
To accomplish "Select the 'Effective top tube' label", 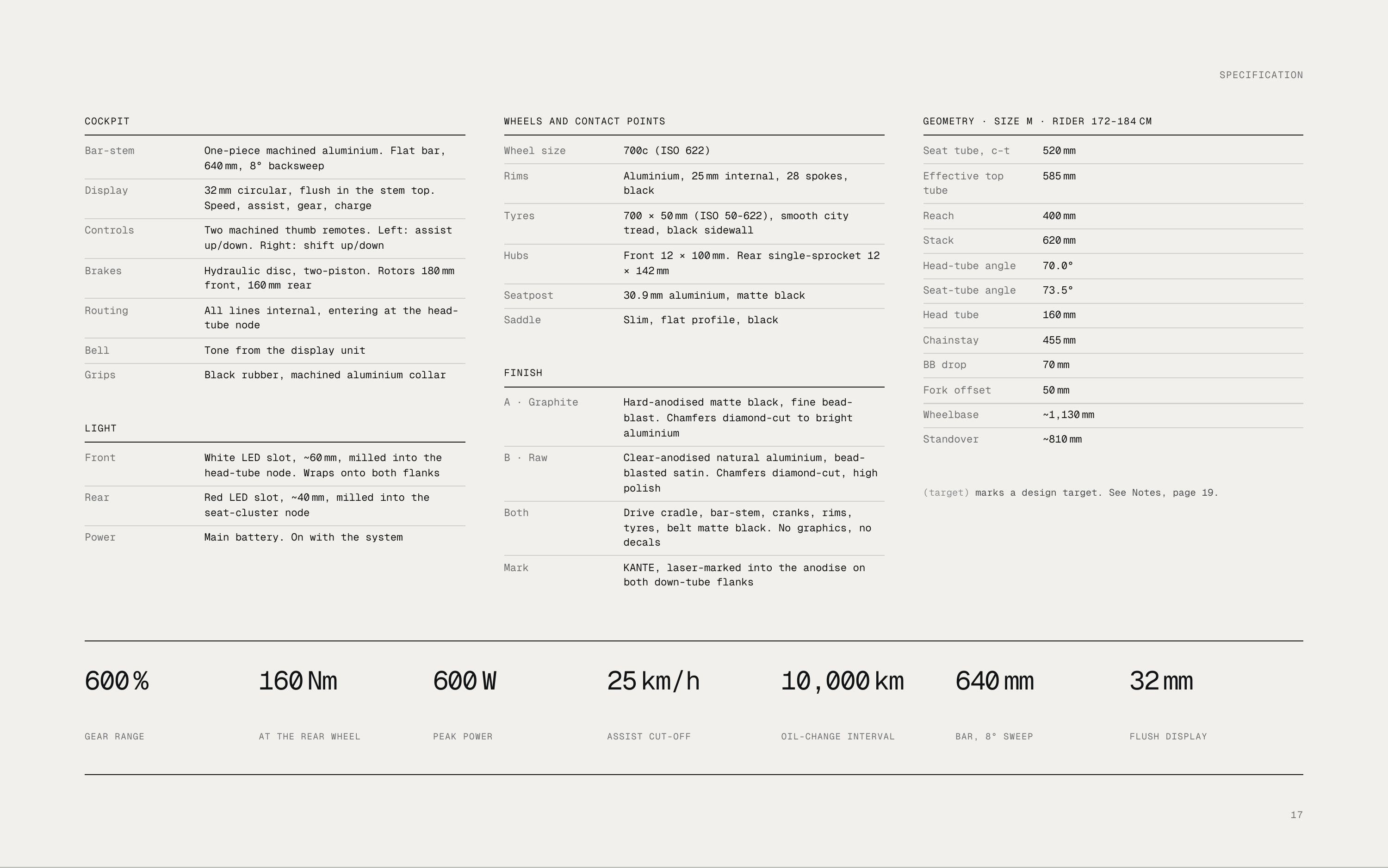I will [964, 184].
